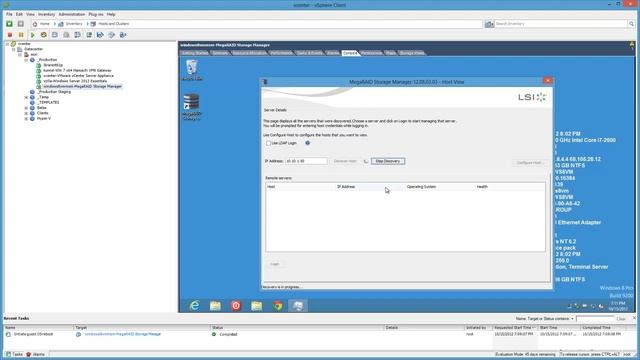The width and height of the screenshot is (640, 360).
Task: Collapse the _Production resource pool
Action: coord(27,60)
